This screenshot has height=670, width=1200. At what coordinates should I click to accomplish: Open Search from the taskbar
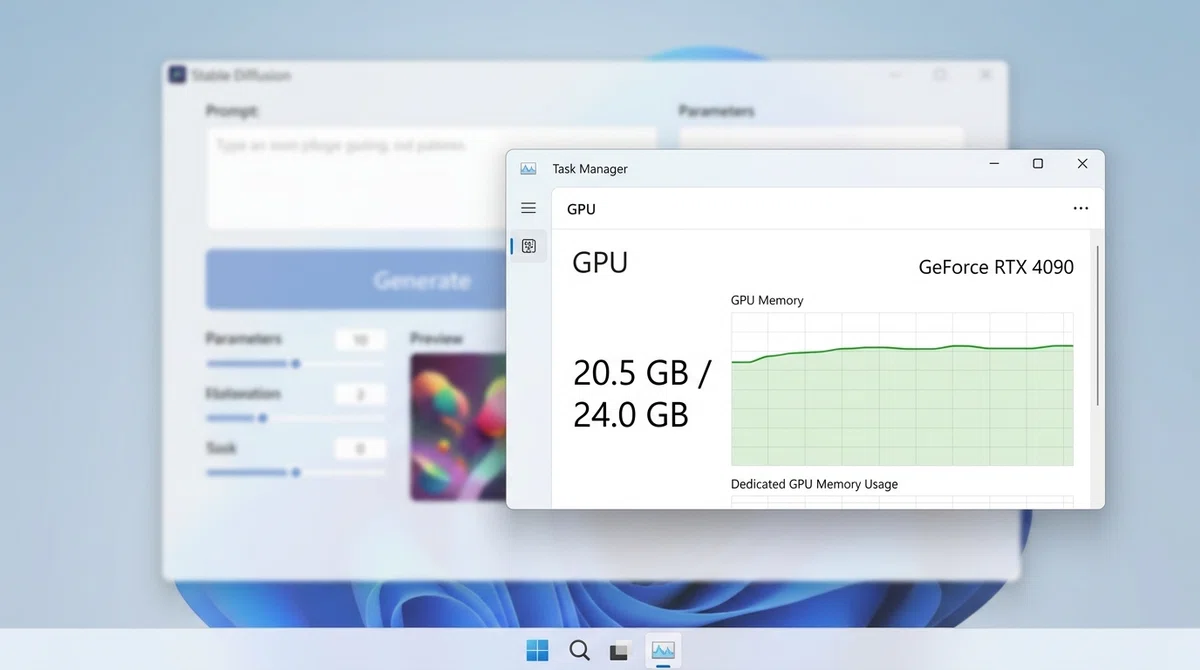[579, 651]
